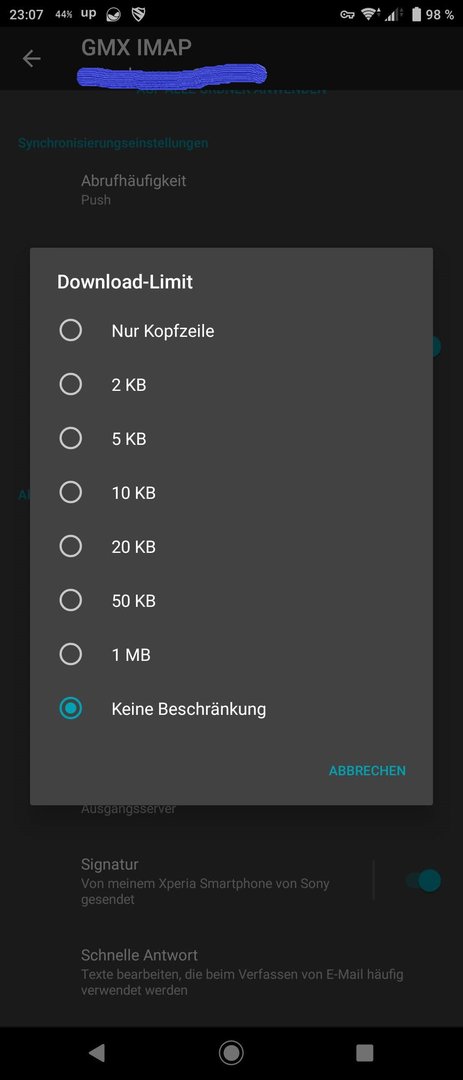Screen dimensions: 463x1080
Task: Tap the Android back navigation triangle
Action: [x=97, y=1052]
